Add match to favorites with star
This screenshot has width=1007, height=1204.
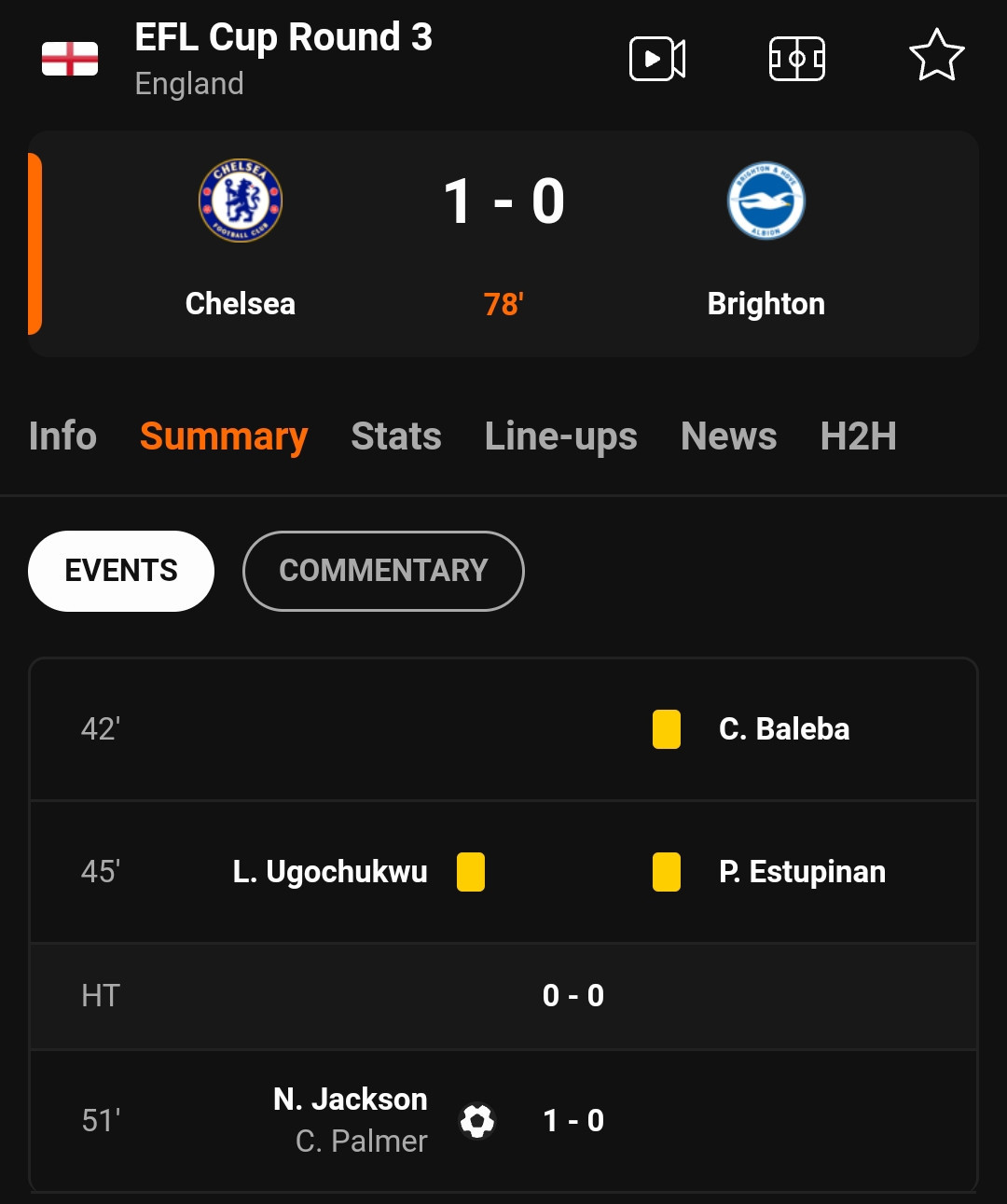tap(936, 56)
